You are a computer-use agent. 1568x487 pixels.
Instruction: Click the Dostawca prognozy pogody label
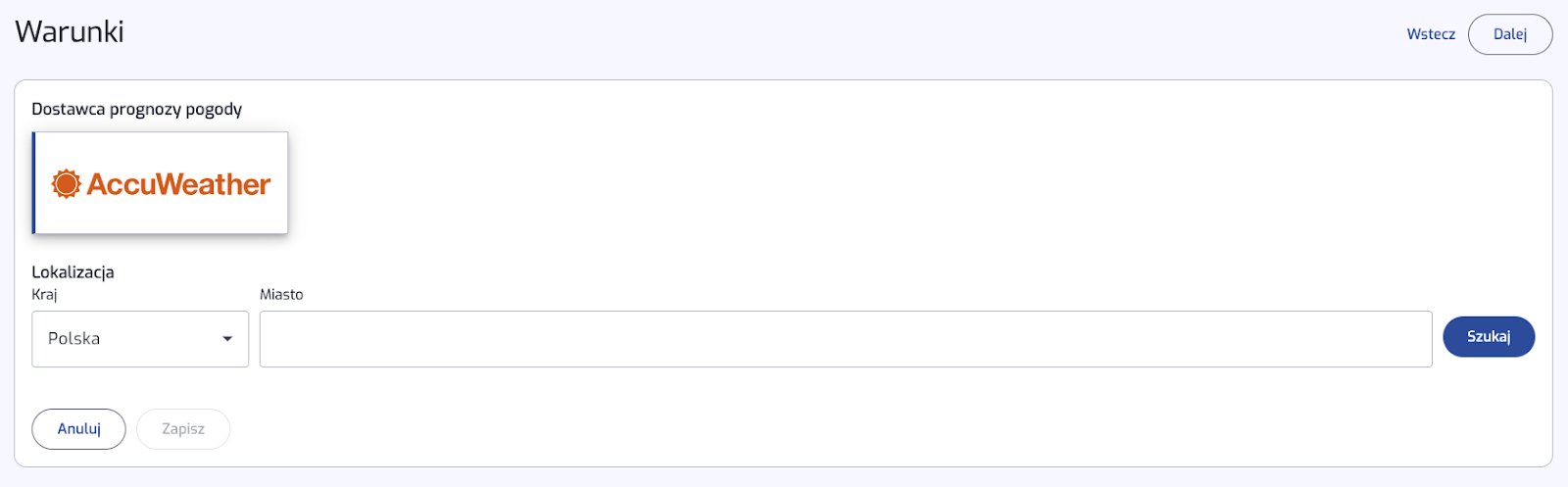coord(136,109)
